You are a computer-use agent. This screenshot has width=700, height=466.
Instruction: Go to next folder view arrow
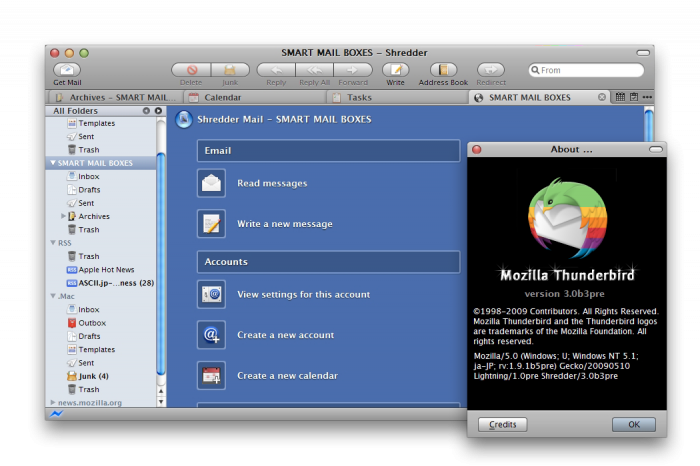(158, 111)
